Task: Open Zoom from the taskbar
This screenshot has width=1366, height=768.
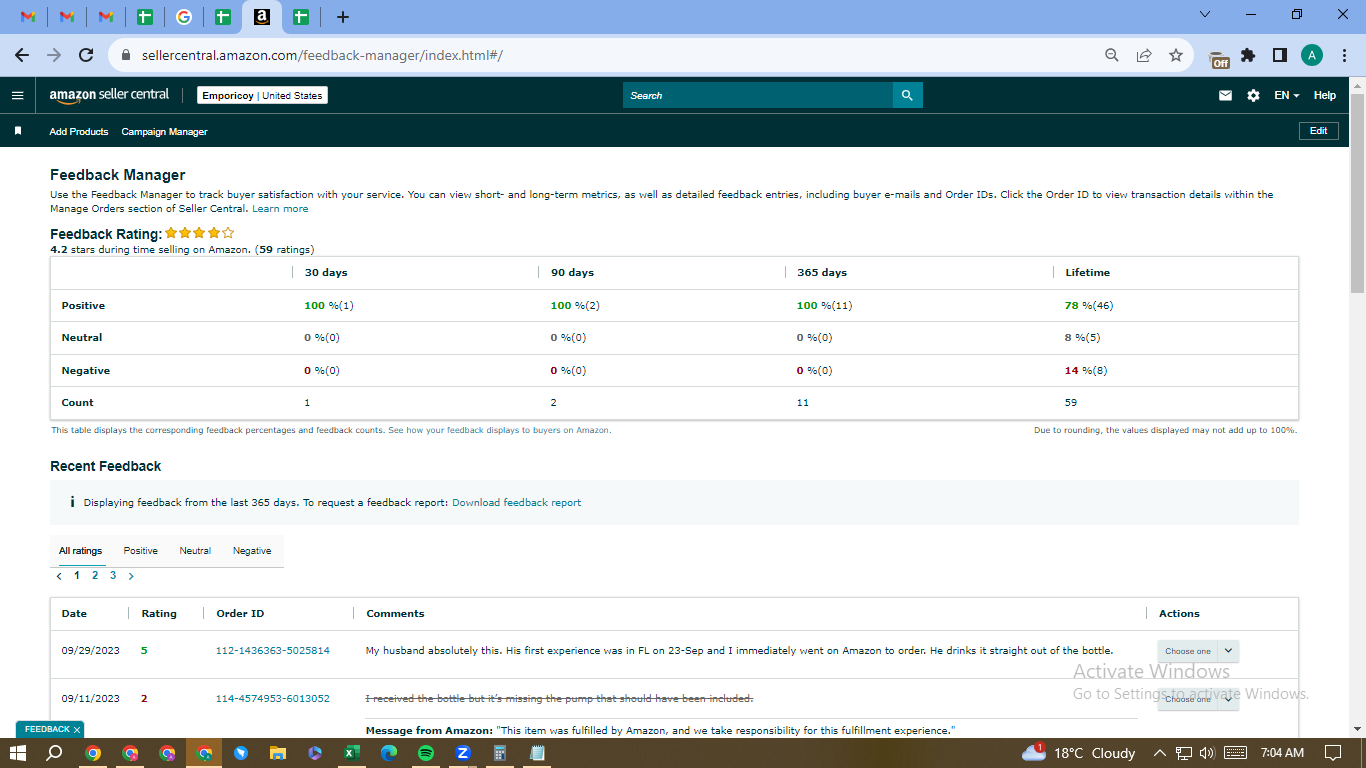Action: [463, 753]
